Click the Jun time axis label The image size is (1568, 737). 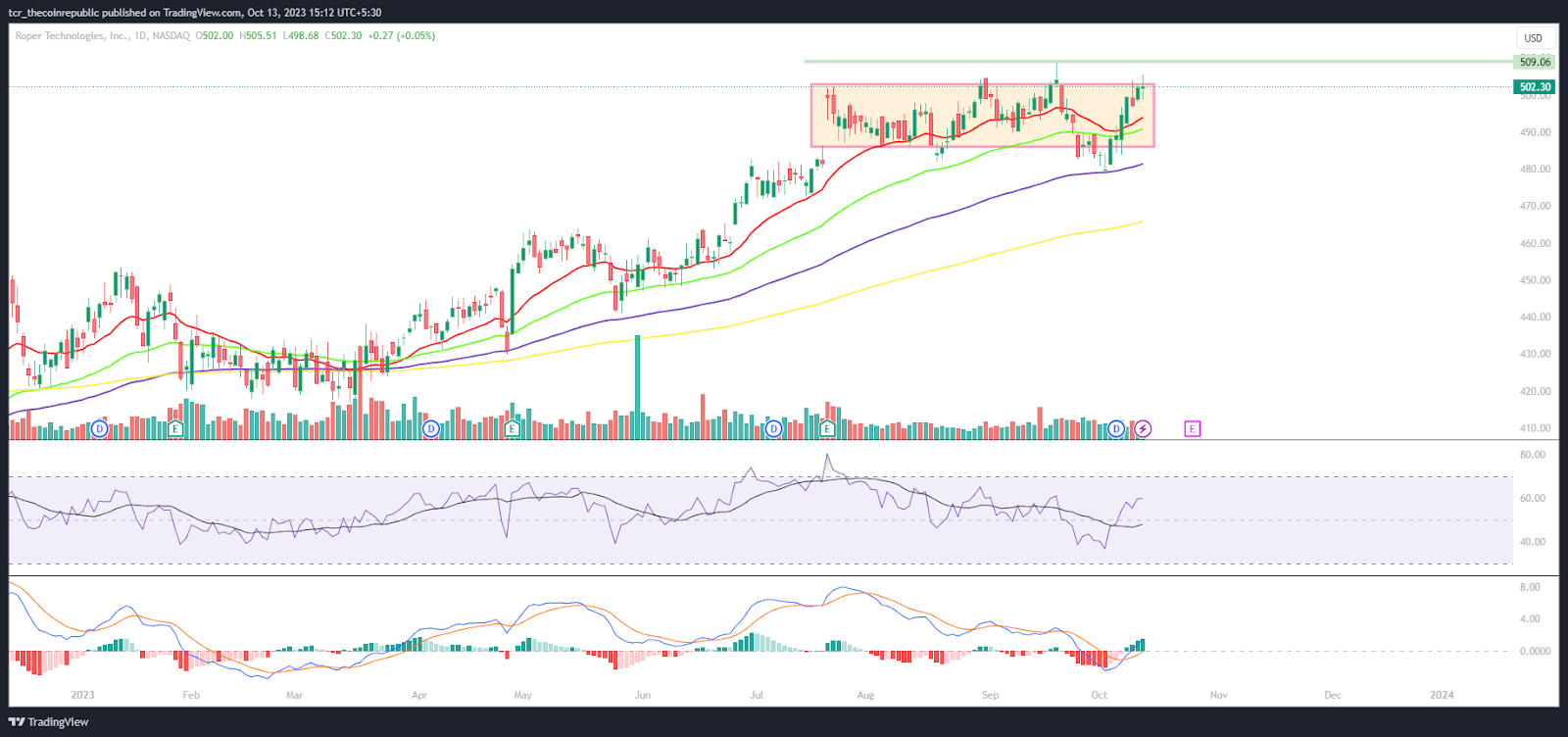tap(642, 695)
